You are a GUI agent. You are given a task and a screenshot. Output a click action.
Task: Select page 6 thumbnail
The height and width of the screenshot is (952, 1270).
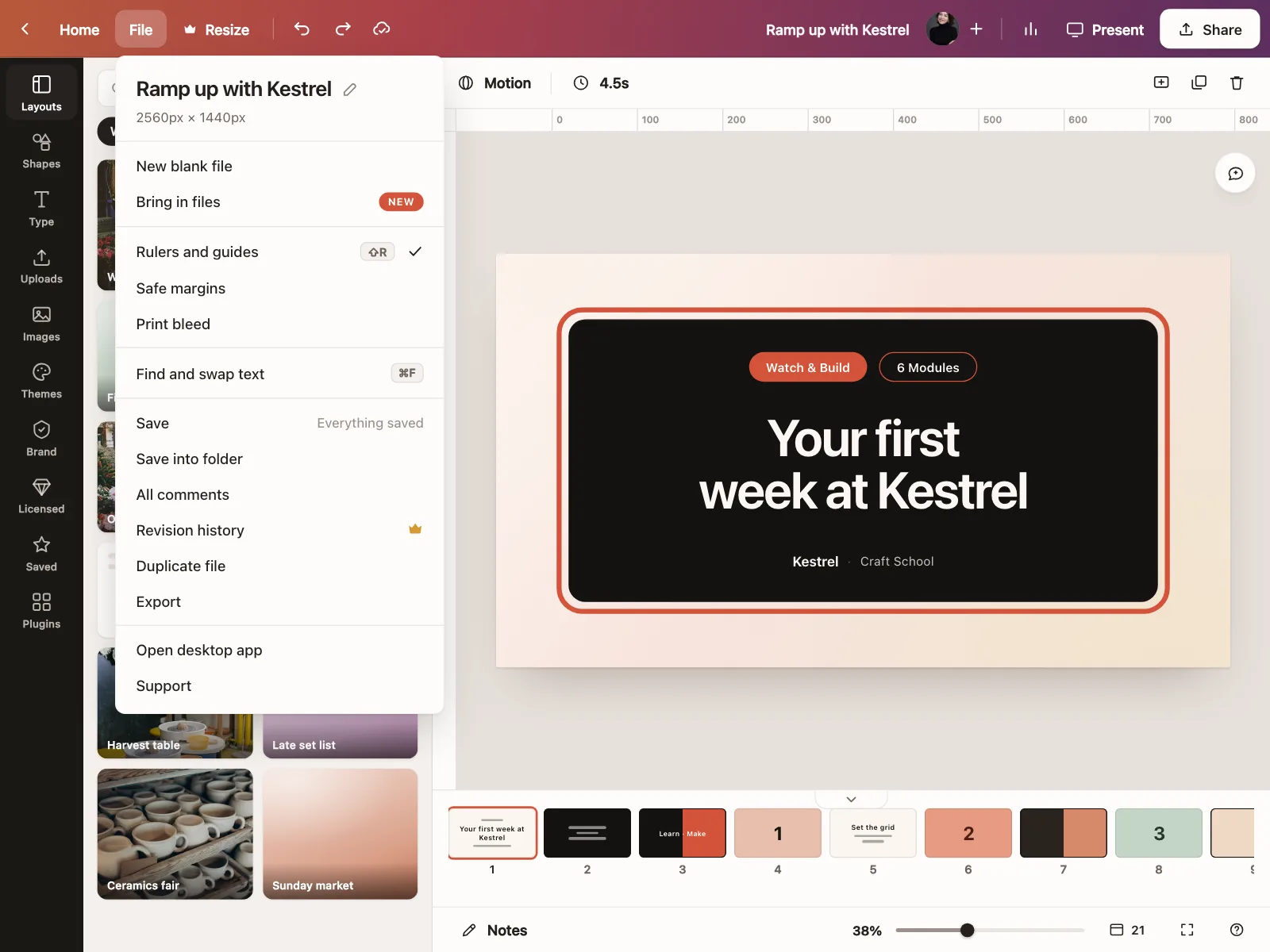pyautogui.click(x=968, y=833)
